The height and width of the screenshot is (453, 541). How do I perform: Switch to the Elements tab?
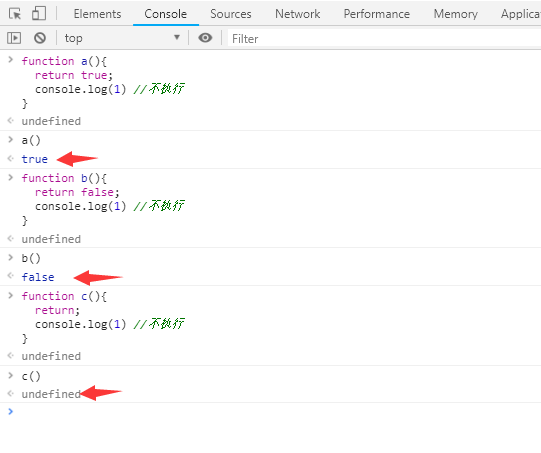pos(97,14)
